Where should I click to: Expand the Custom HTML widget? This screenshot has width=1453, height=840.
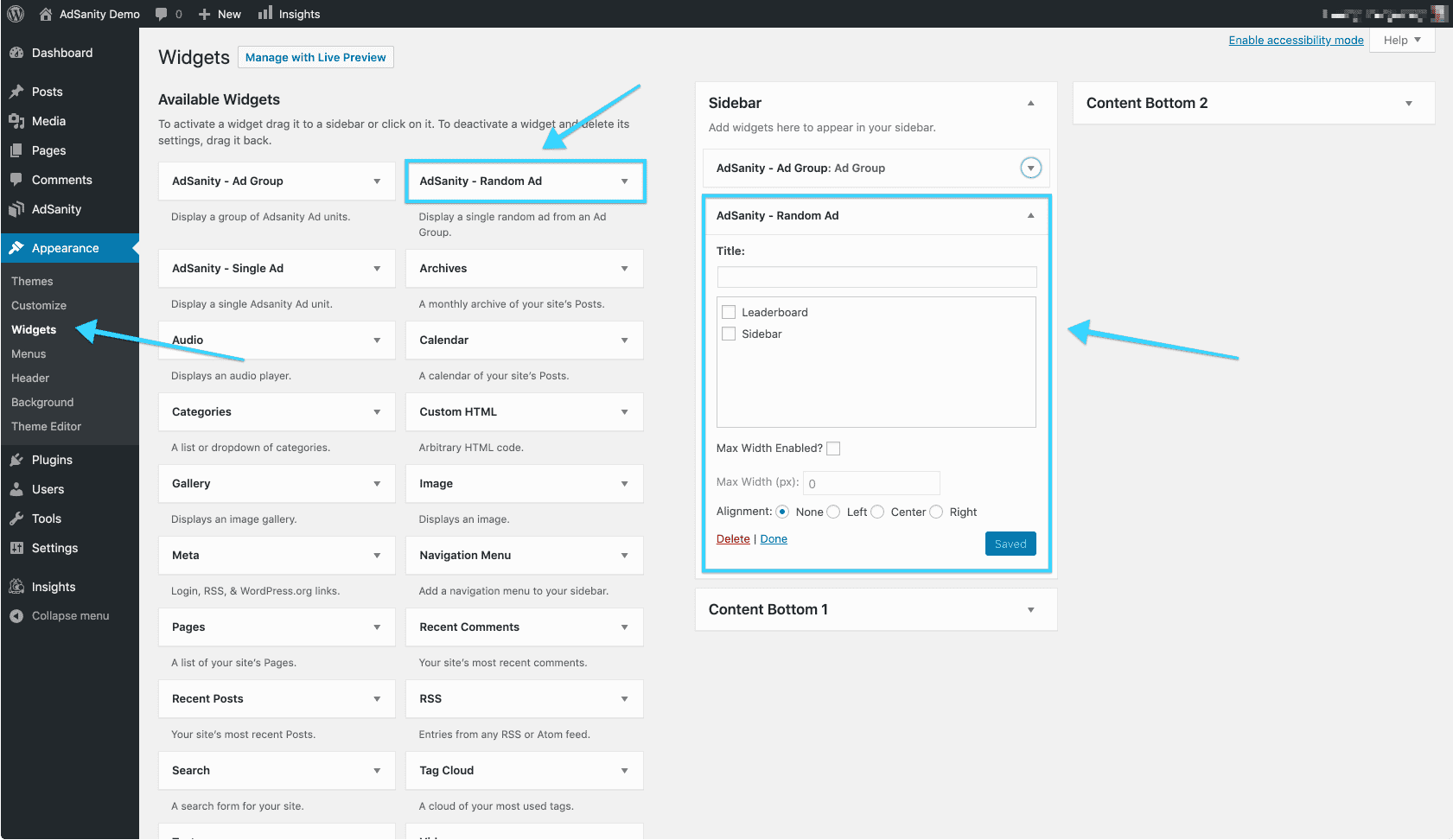click(624, 412)
